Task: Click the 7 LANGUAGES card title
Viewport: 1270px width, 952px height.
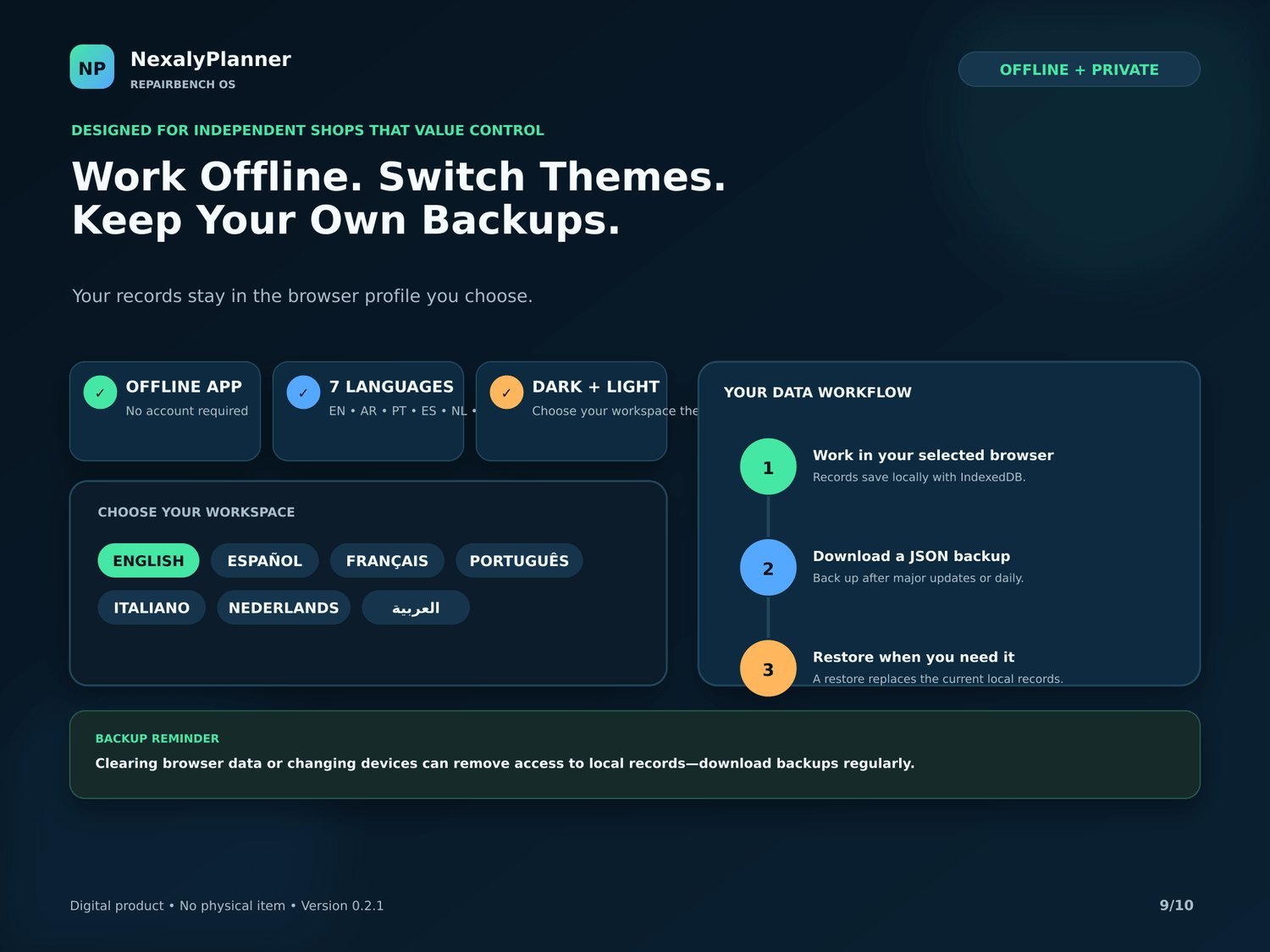Action: point(391,387)
